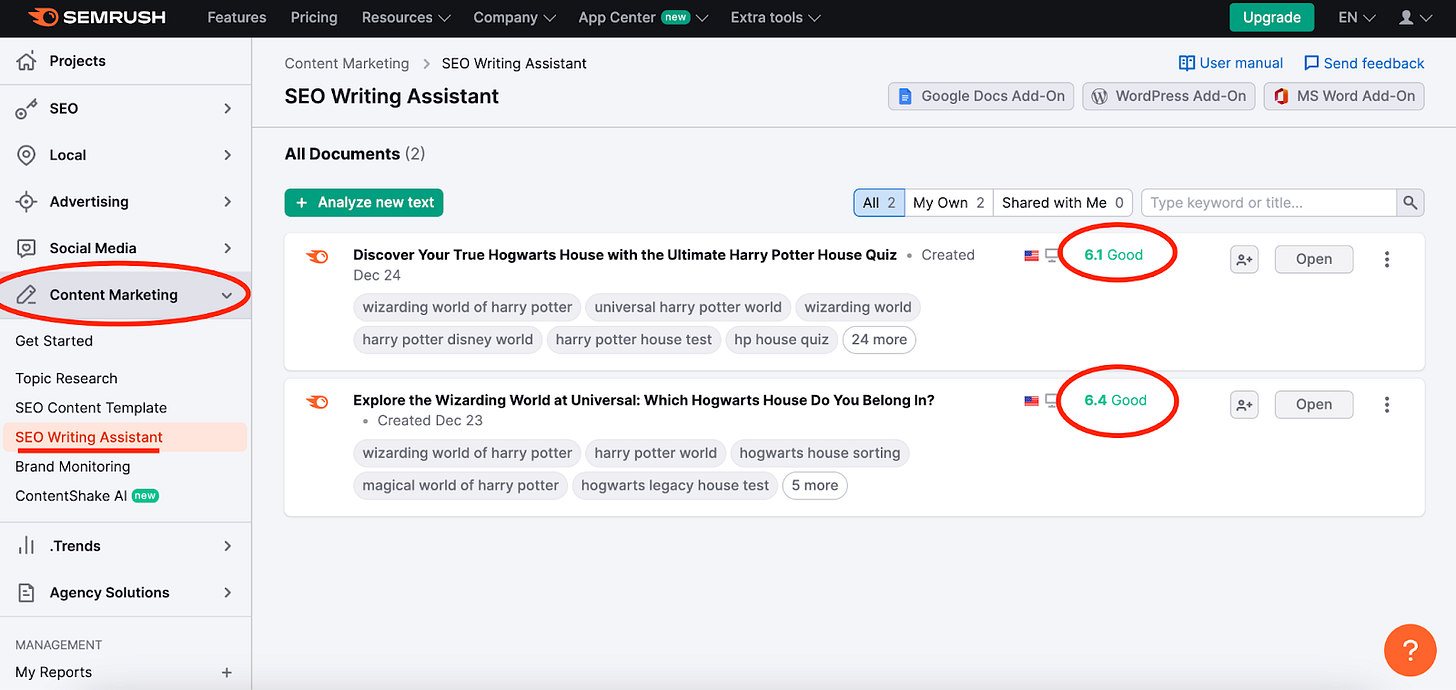Click the SEO key icon in sidebar
The width and height of the screenshot is (1456, 690).
(27, 108)
